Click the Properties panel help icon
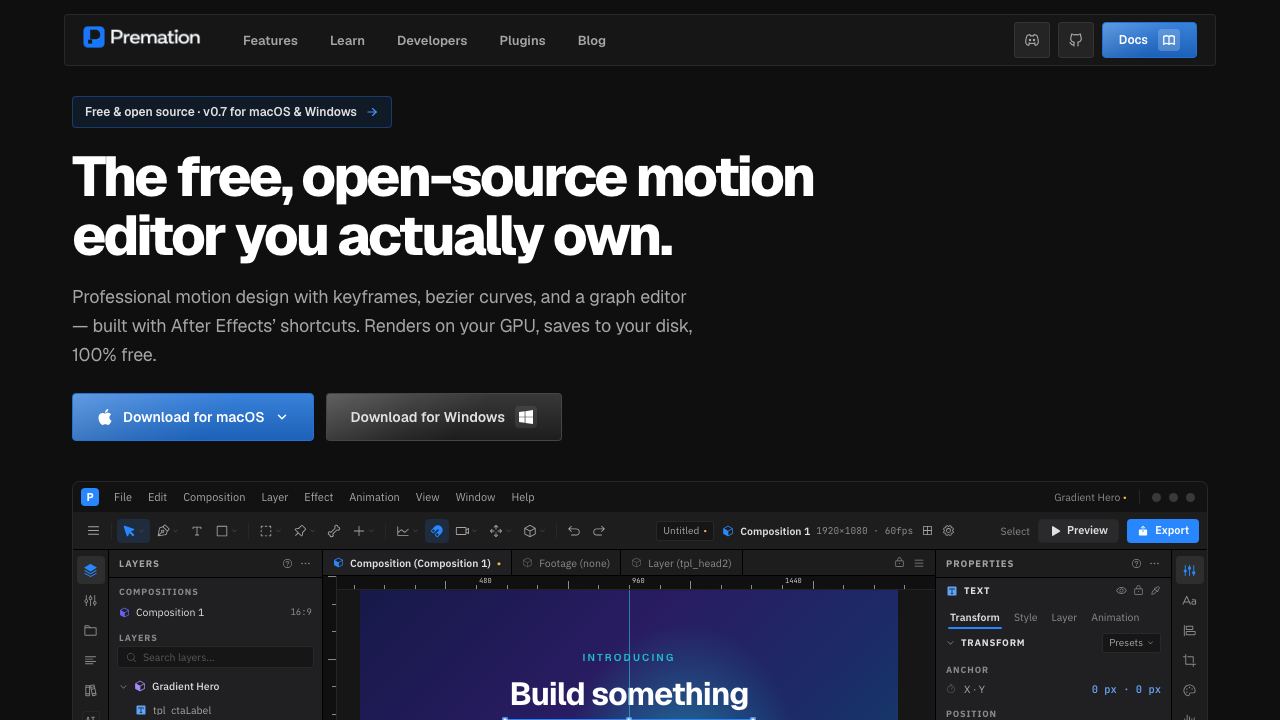The height and width of the screenshot is (720, 1280). [1136, 564]
